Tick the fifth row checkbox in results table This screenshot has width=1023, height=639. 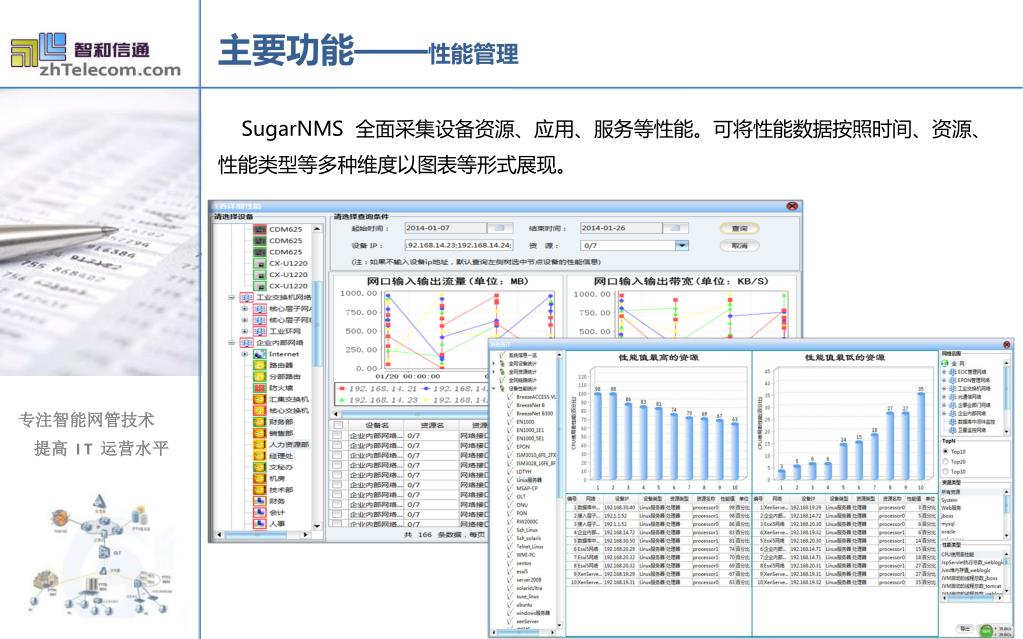337,475
